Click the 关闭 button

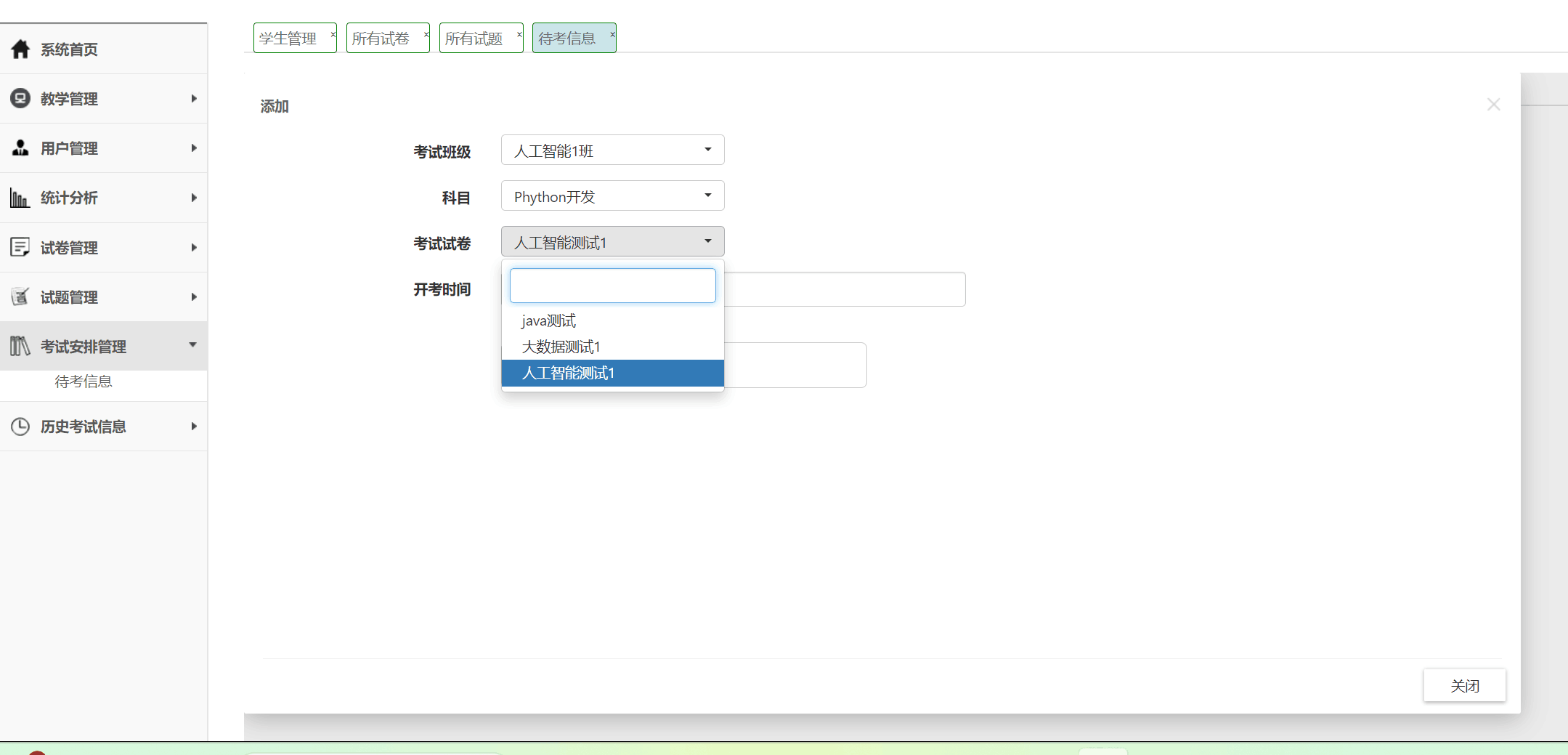[x=1464, y=685]
